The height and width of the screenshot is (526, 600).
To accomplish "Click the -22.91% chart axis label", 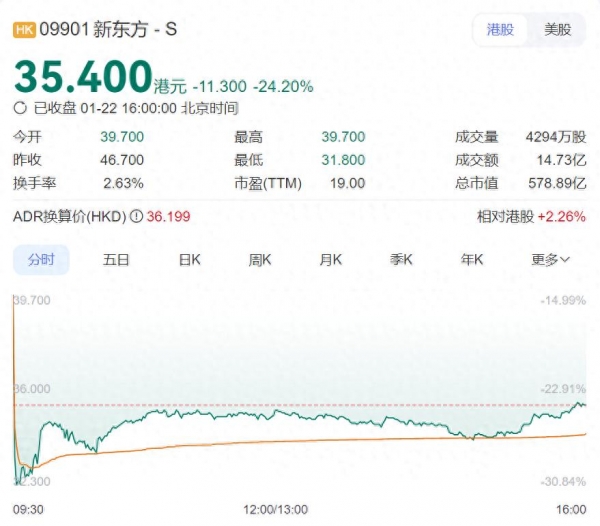I will [563, 389].
